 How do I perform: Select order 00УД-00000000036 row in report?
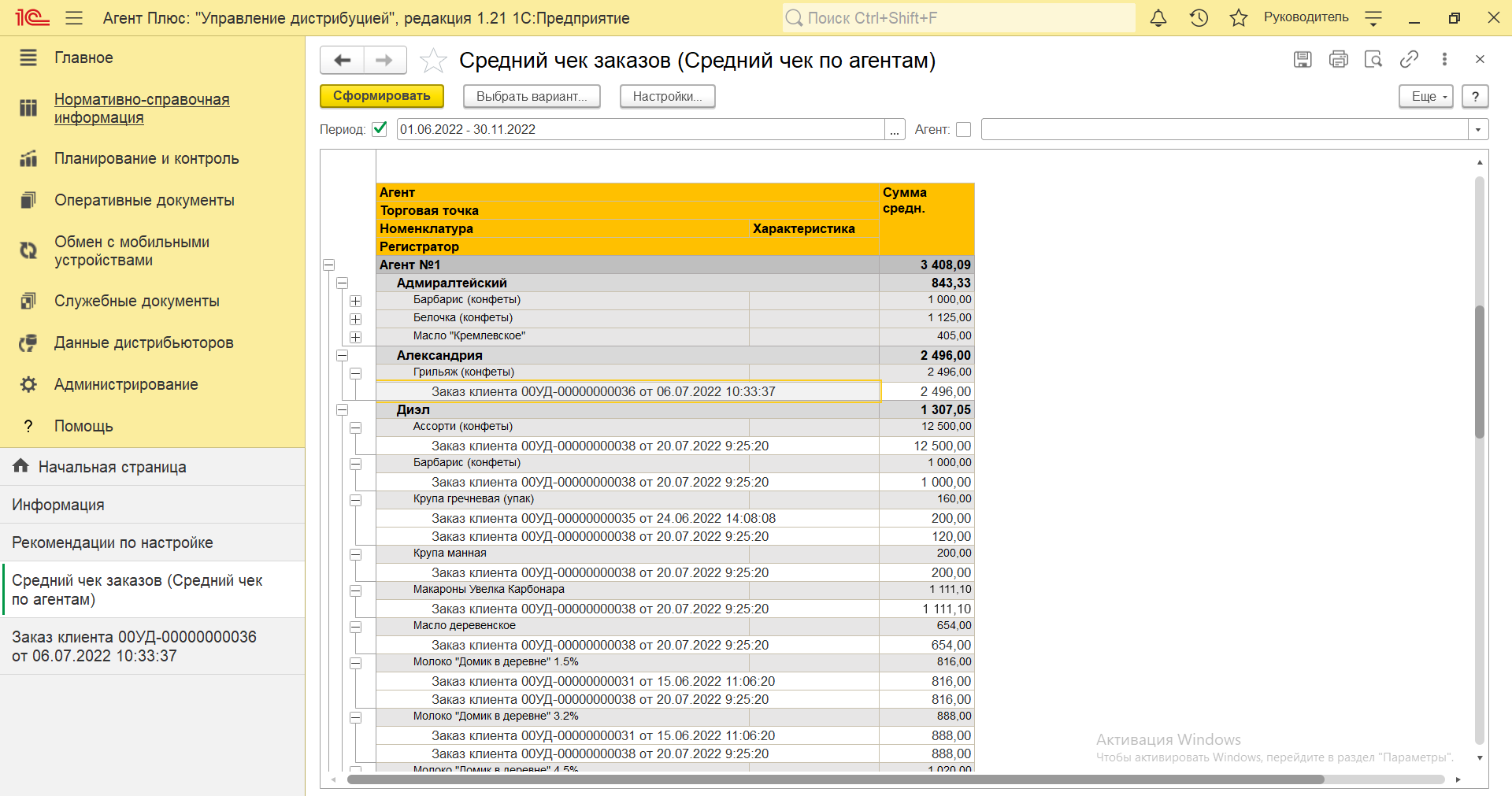point(628,391)
